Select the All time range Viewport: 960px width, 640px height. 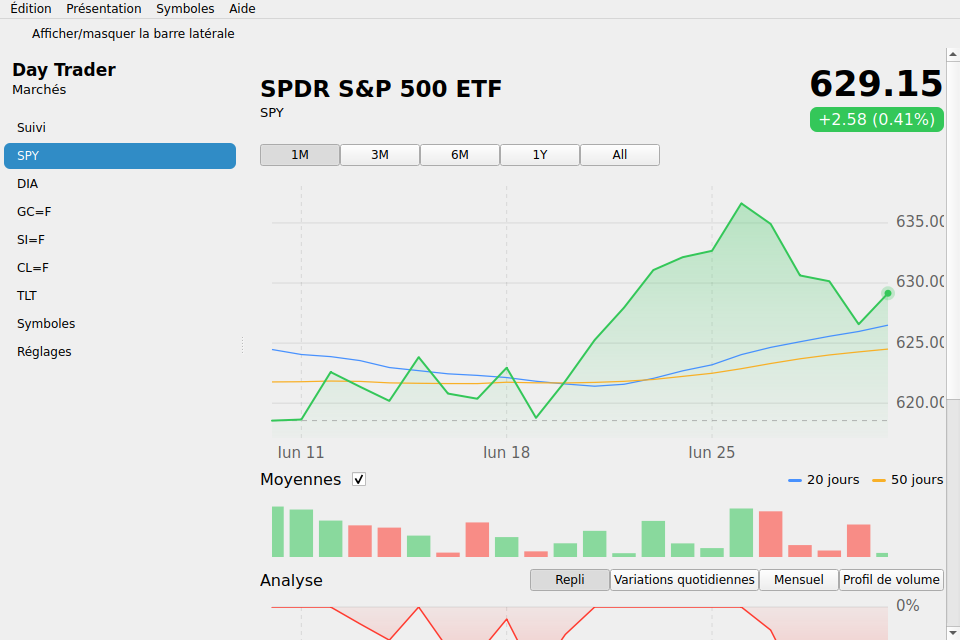(620, 155)
